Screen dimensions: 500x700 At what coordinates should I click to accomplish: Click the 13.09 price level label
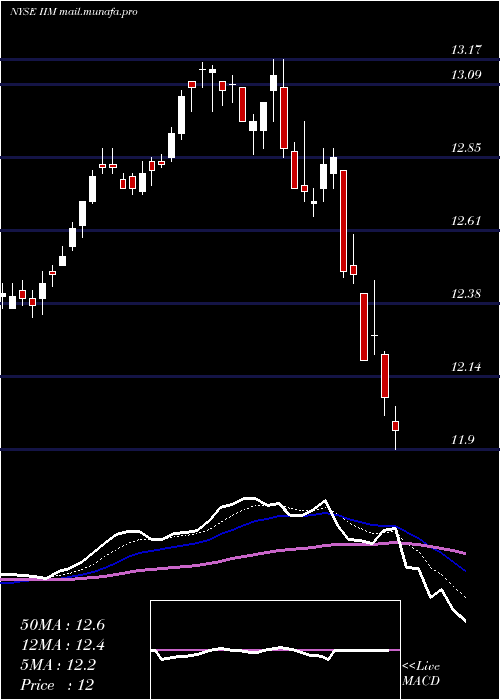[466, 74]
